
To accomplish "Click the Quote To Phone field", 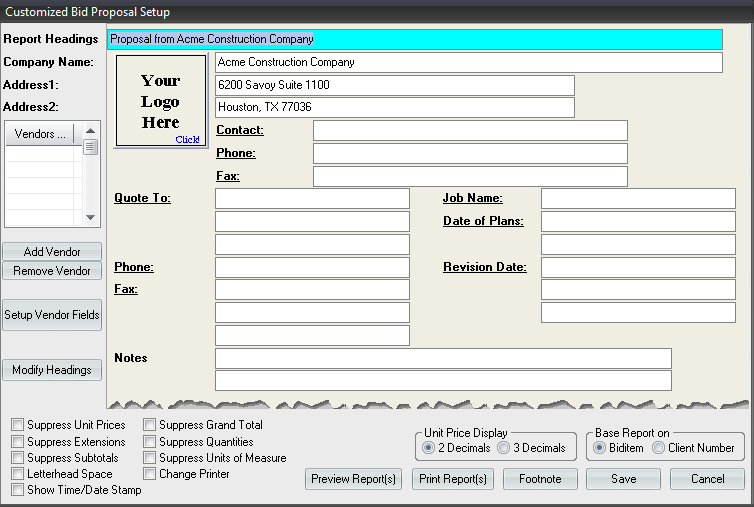I will (x=313, y=267).
